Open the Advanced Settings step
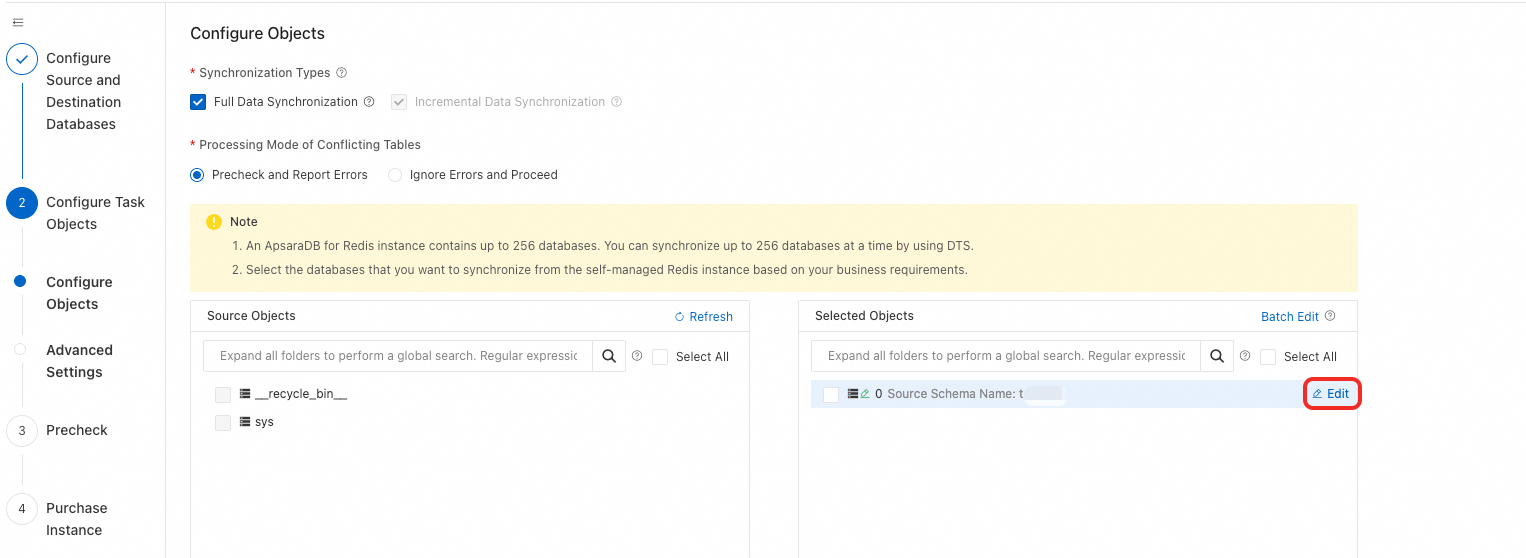This screenshot has height=558, width=1526. click(x=79, y=361)
